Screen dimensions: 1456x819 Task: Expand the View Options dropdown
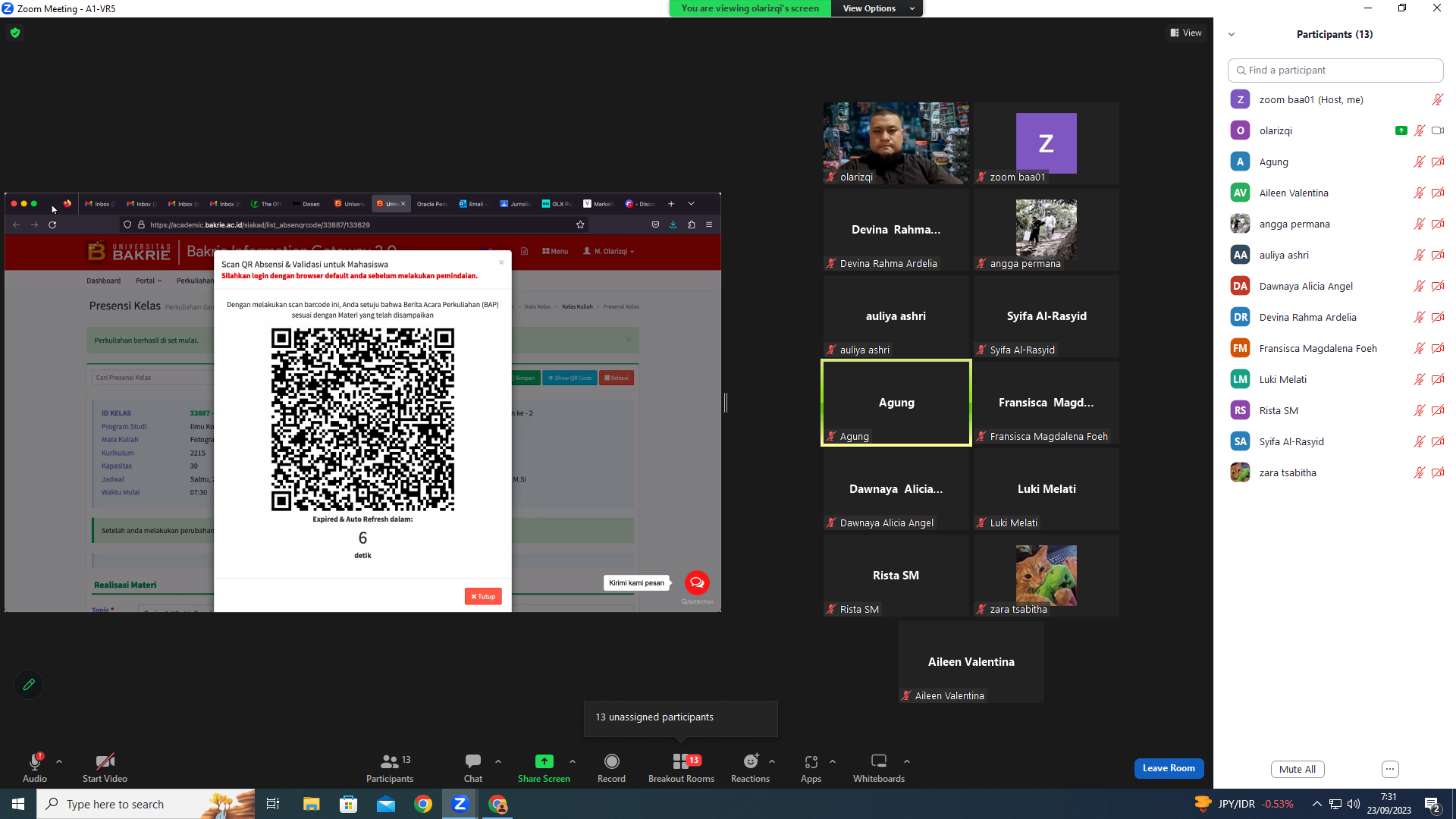coord(877,8)
